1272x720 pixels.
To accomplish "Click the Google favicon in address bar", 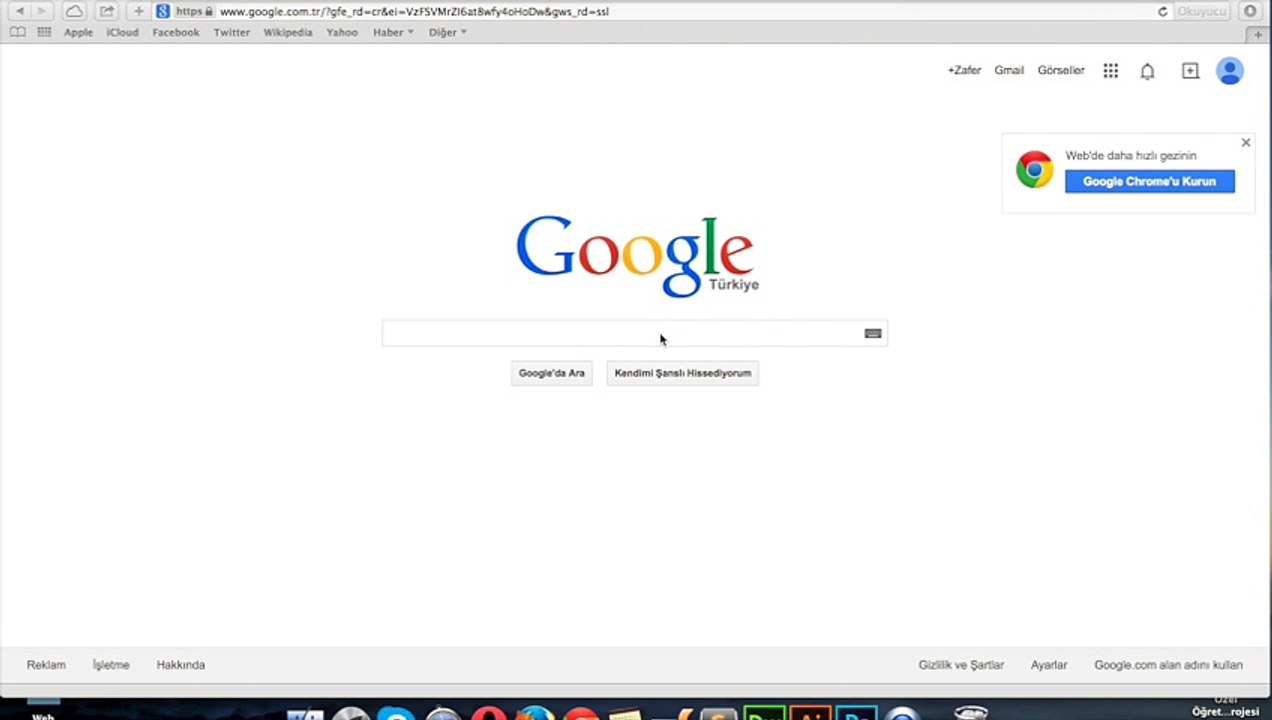I will click(163, 11).
